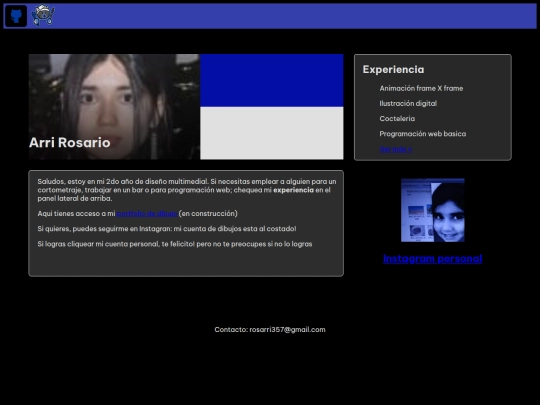Click the Arri Rosario portrait photo
Screen dimensions: 540x405
(114, 107)
